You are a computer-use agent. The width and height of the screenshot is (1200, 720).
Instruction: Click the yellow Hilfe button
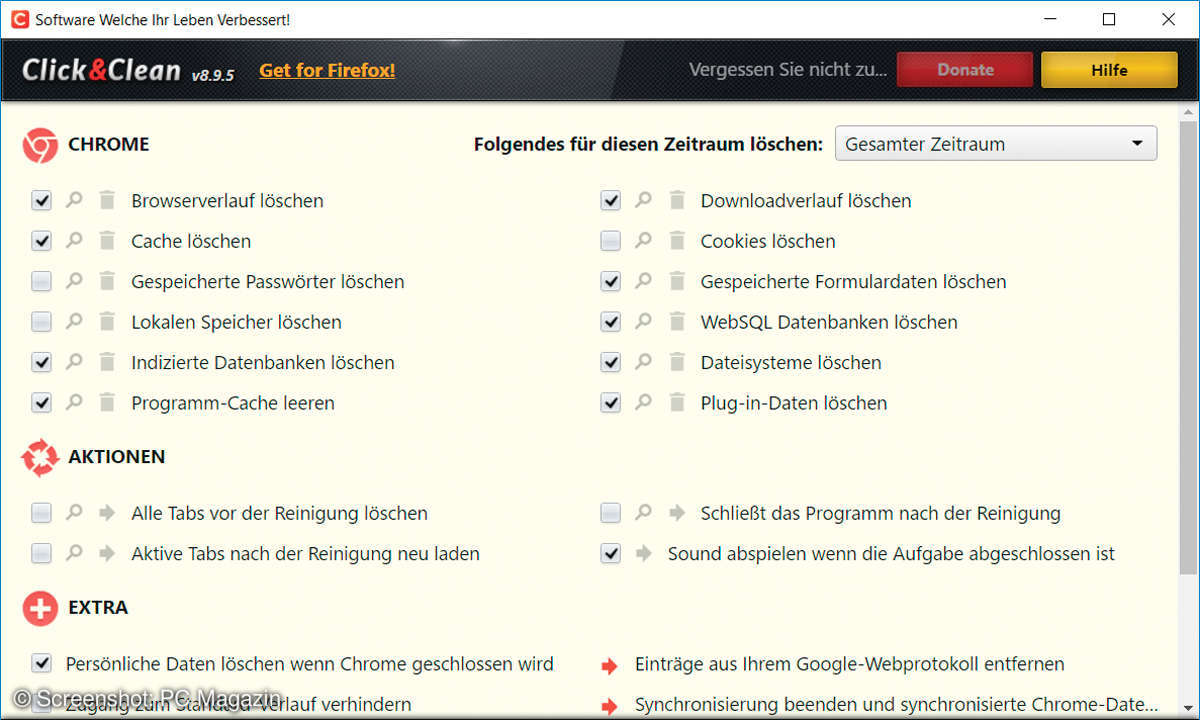[x=1109, y=70]
